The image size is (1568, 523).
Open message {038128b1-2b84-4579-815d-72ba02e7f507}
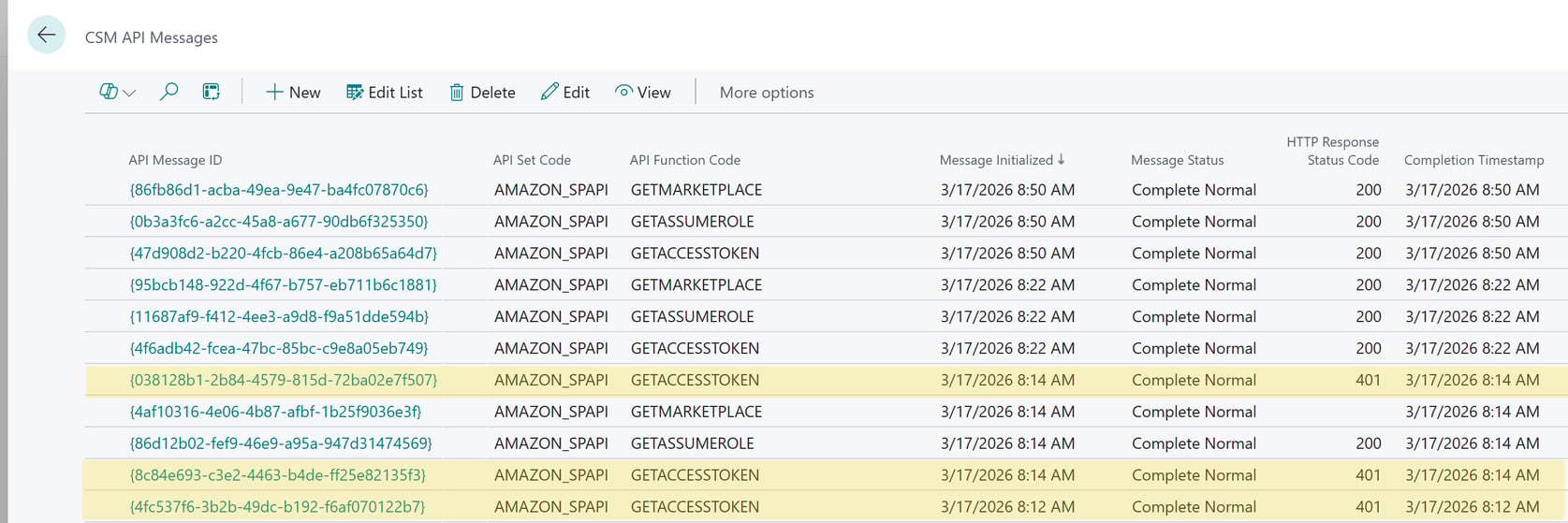(284, 380)
